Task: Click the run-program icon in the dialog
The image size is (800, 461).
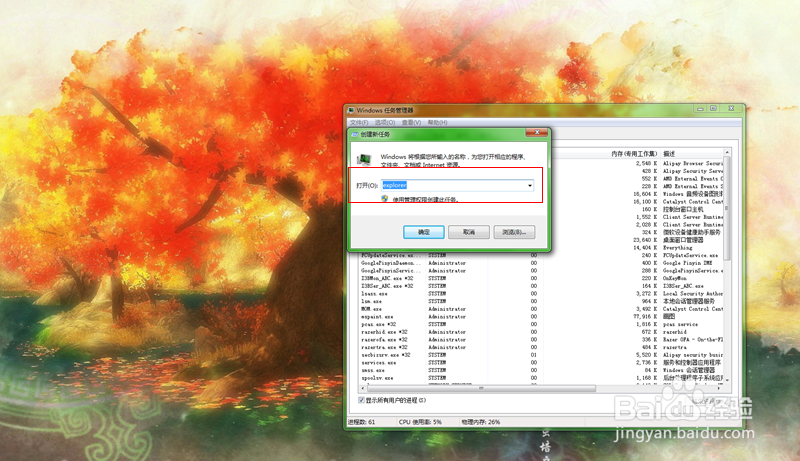Action: (364, 160)
